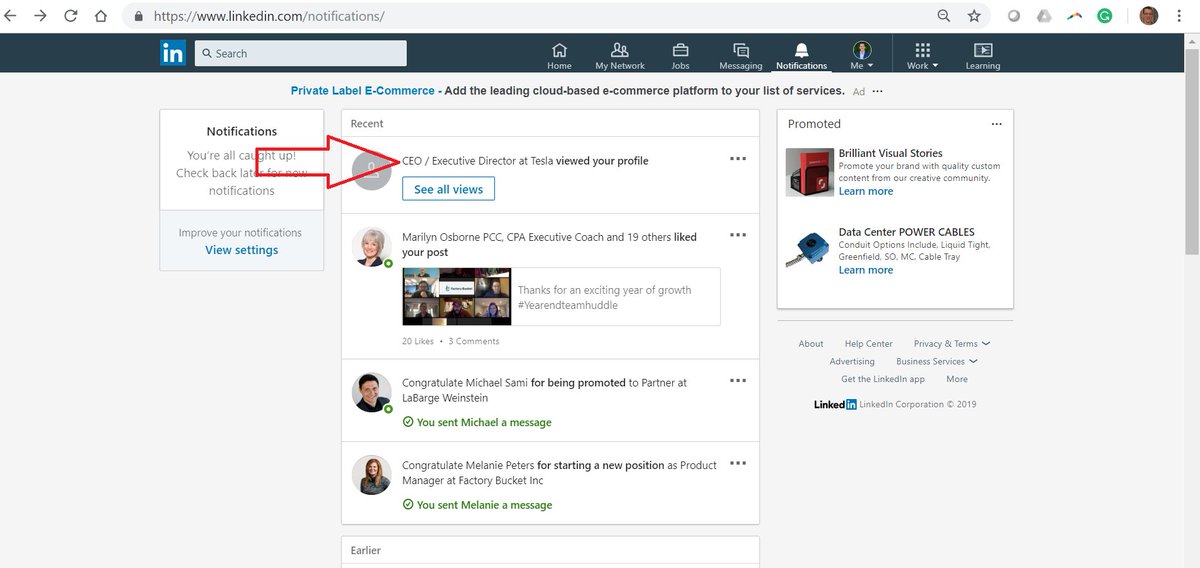Click Michael Sami's profile photo
This screenshot has width=1200, height=568.
[x=371, y=392]
